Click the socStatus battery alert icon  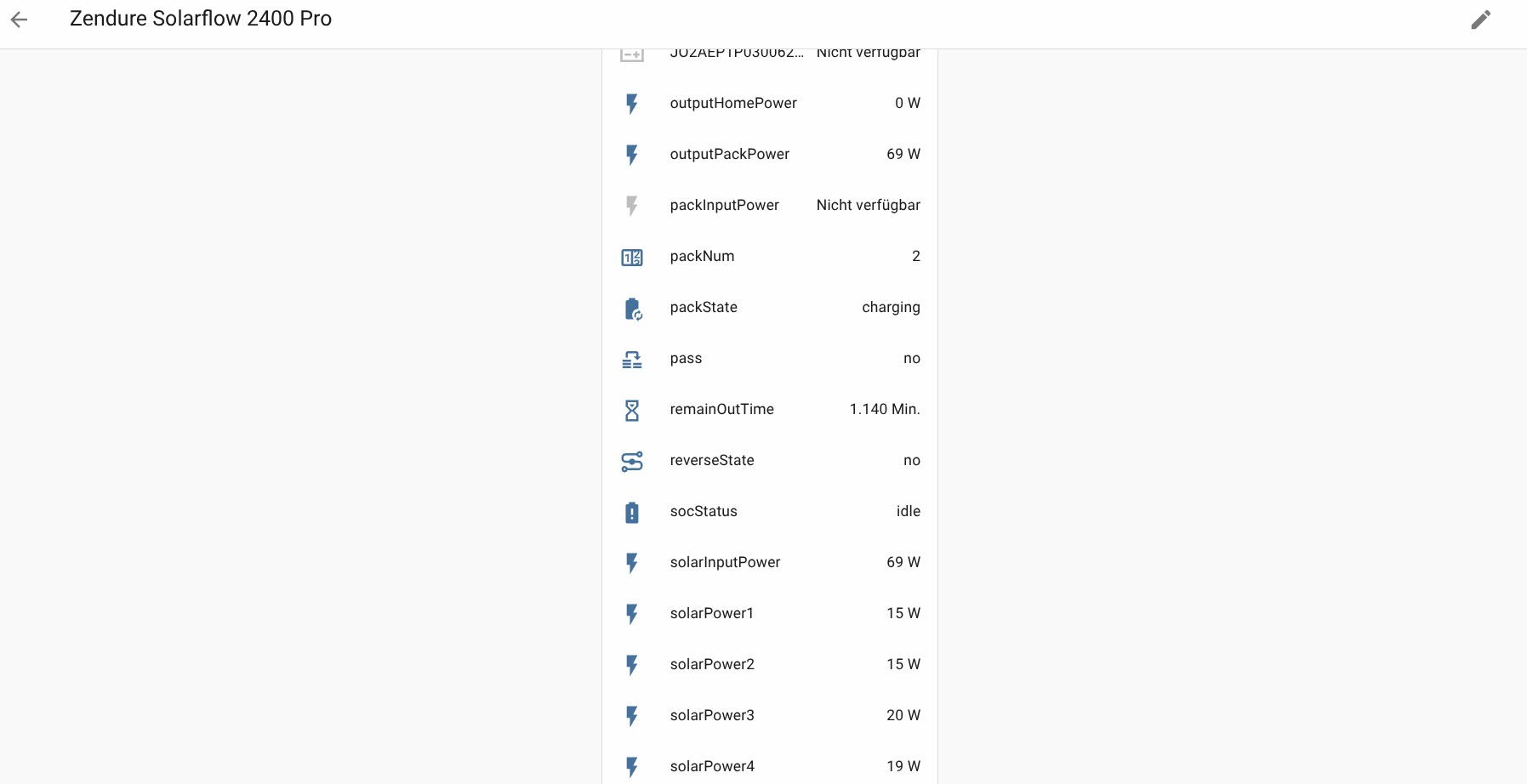coord(632,512)
